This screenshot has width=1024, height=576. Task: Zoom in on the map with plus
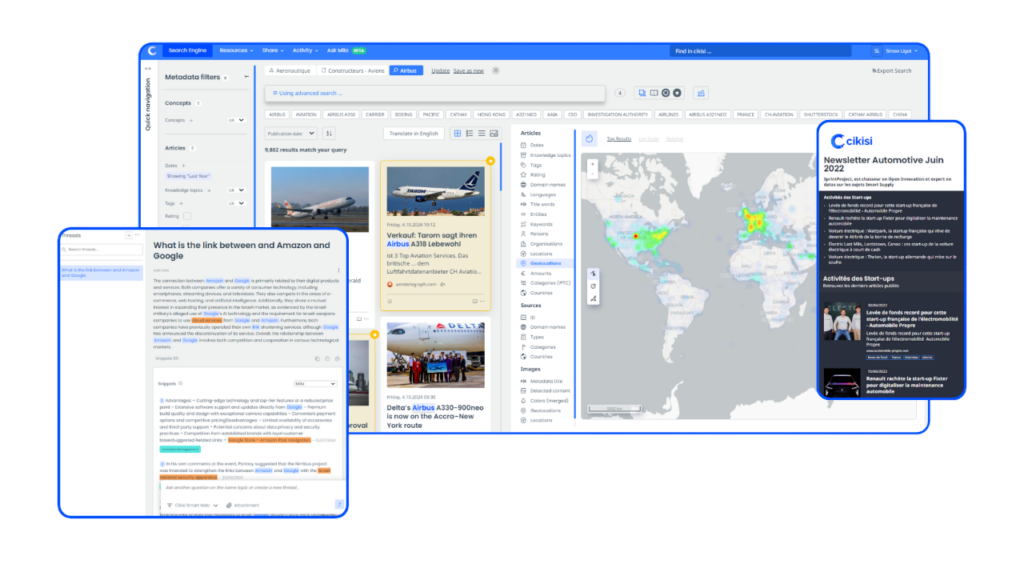(x=592, y=165)
